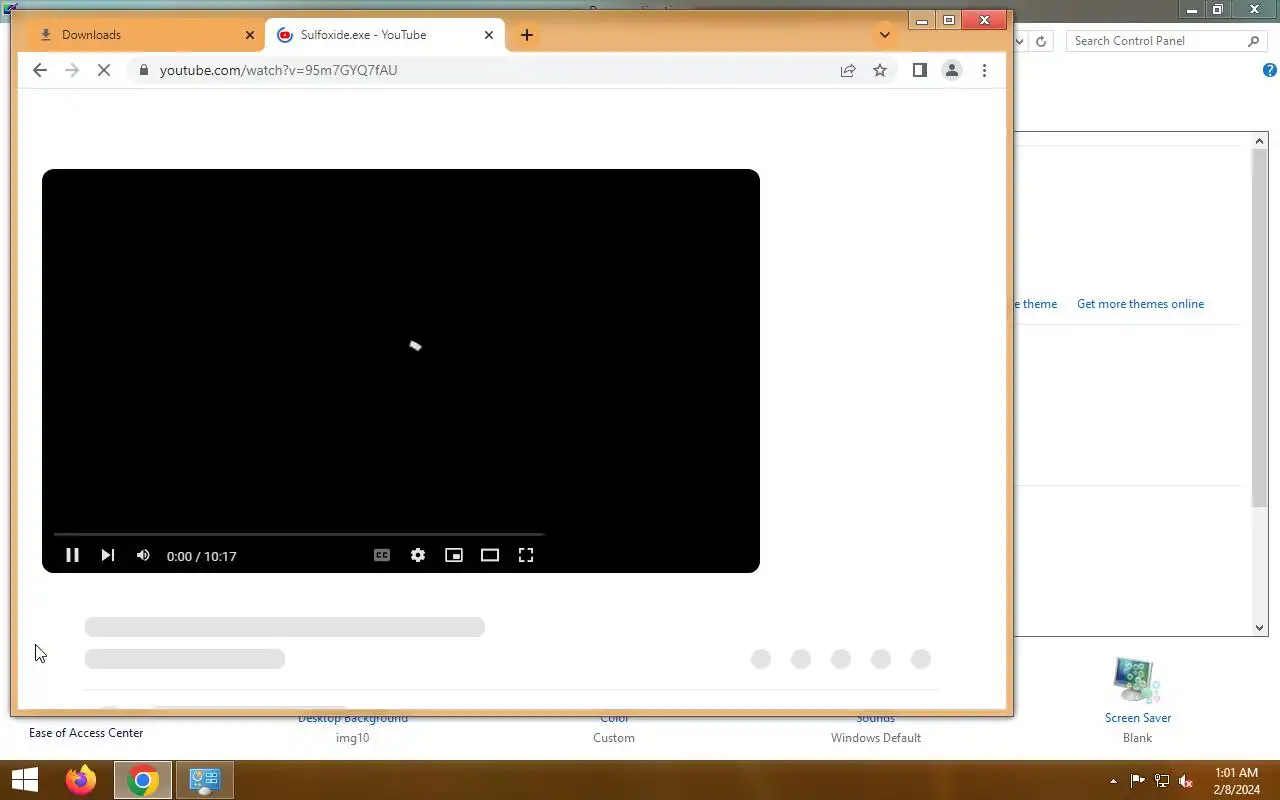The width and height of the screenshot is (1280, 800).
Task: Open Control Panel help
Action: (x=1270, y=70)
